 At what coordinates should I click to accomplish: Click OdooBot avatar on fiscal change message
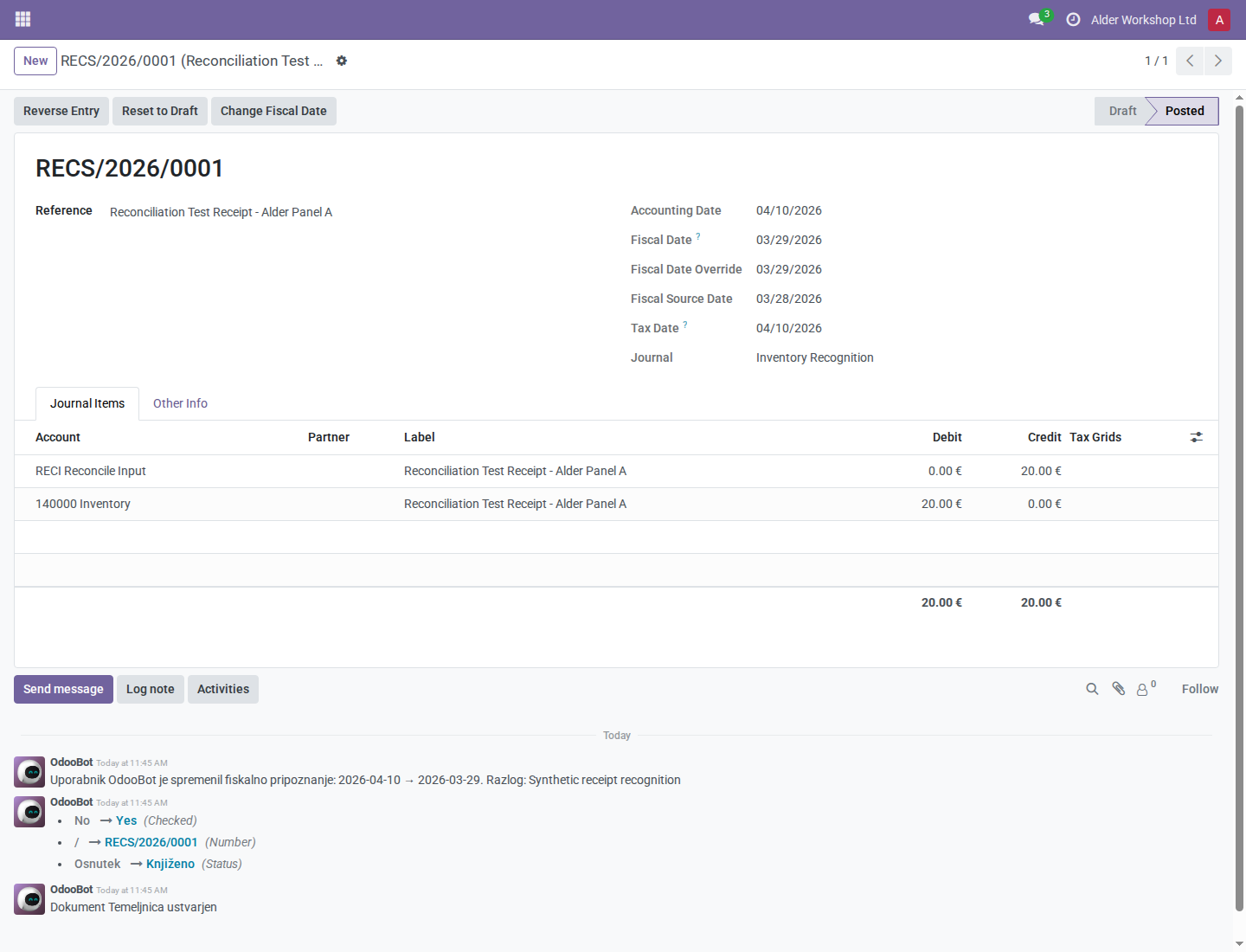tap(29, 772)
